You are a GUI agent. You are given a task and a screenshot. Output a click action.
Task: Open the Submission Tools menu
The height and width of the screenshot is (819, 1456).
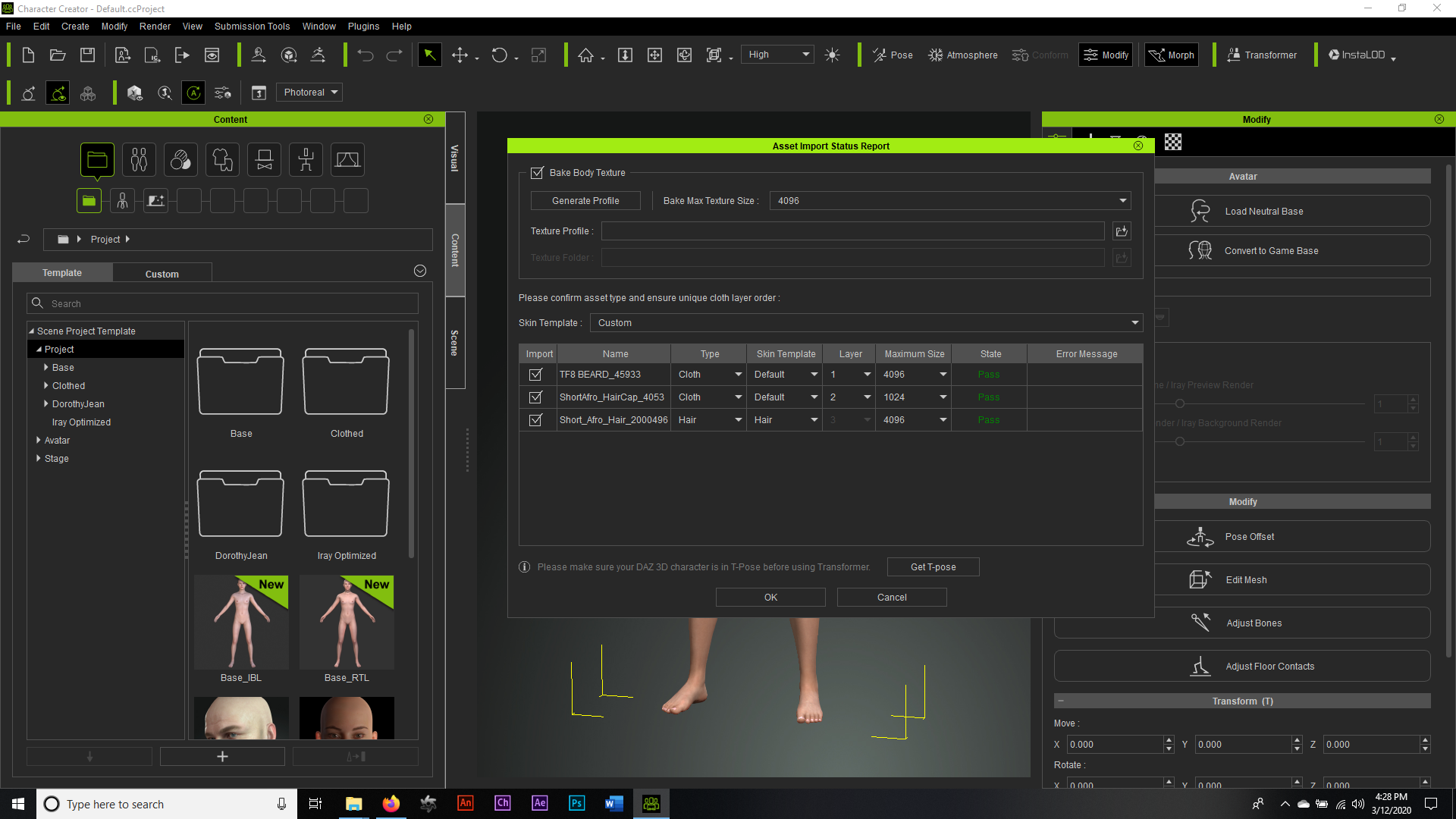click(252, 26)
